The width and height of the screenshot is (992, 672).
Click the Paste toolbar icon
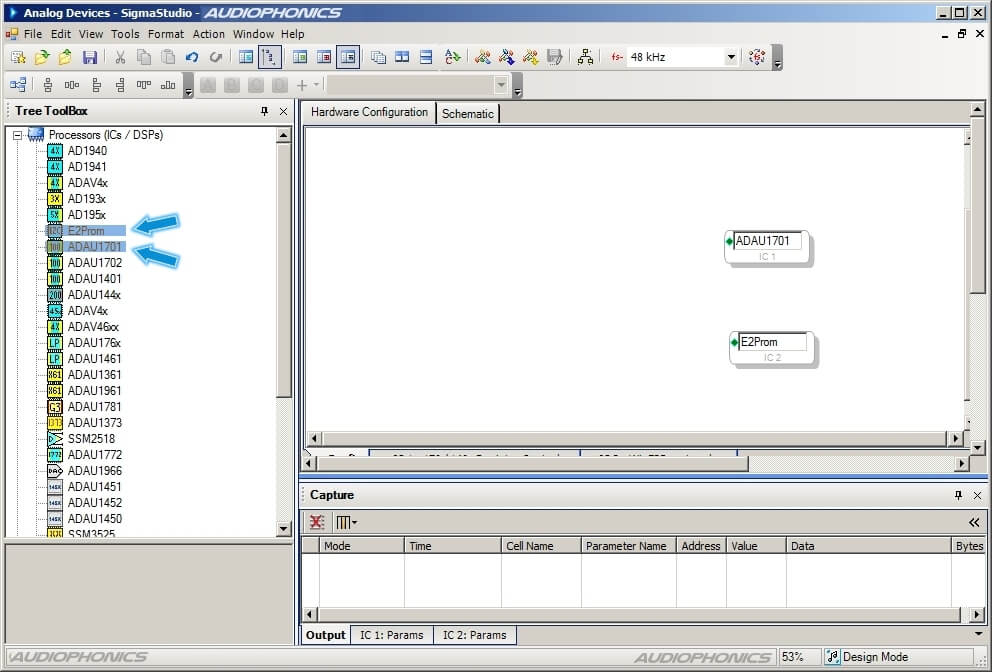[x=168, y=58]
